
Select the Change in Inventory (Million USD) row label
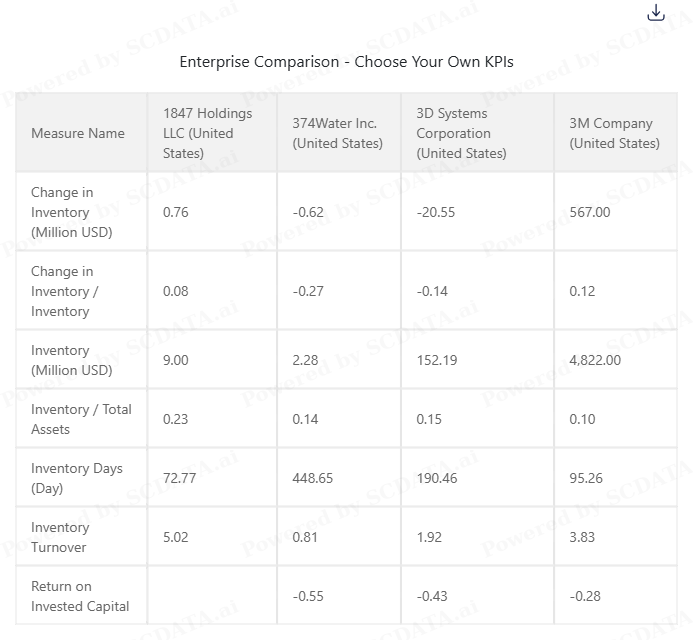coord(72,212)
